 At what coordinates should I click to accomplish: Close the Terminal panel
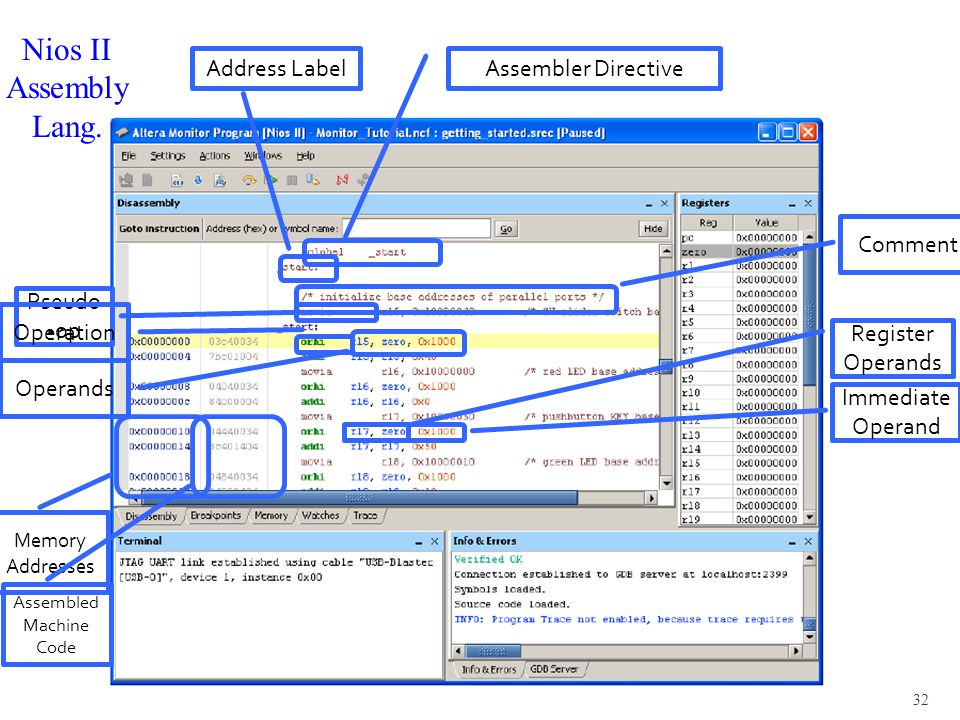click(434, 541)
